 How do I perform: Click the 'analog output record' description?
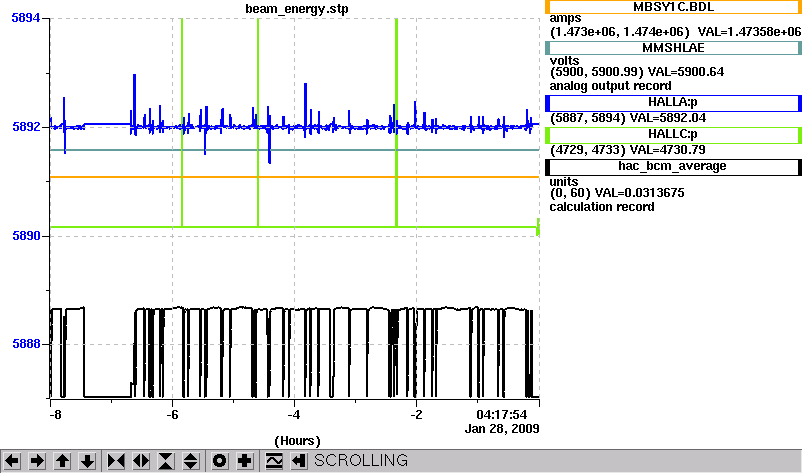tap(611, 86)
